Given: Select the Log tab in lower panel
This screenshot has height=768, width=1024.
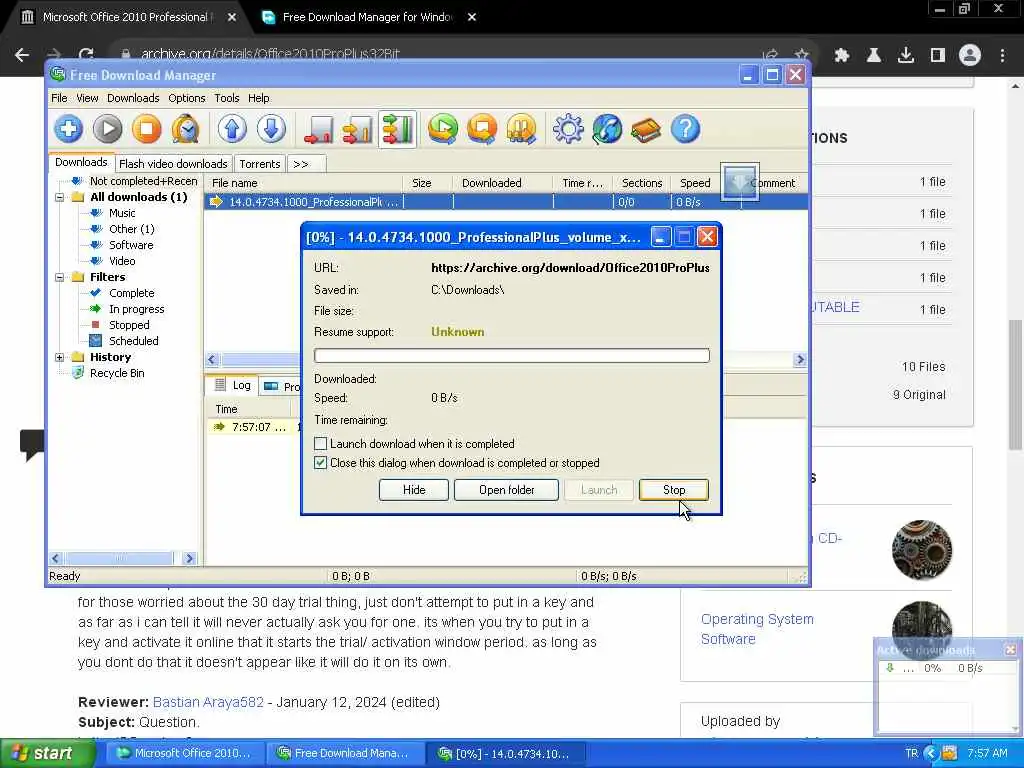Looking at the screenshot, I should point(234,385).
